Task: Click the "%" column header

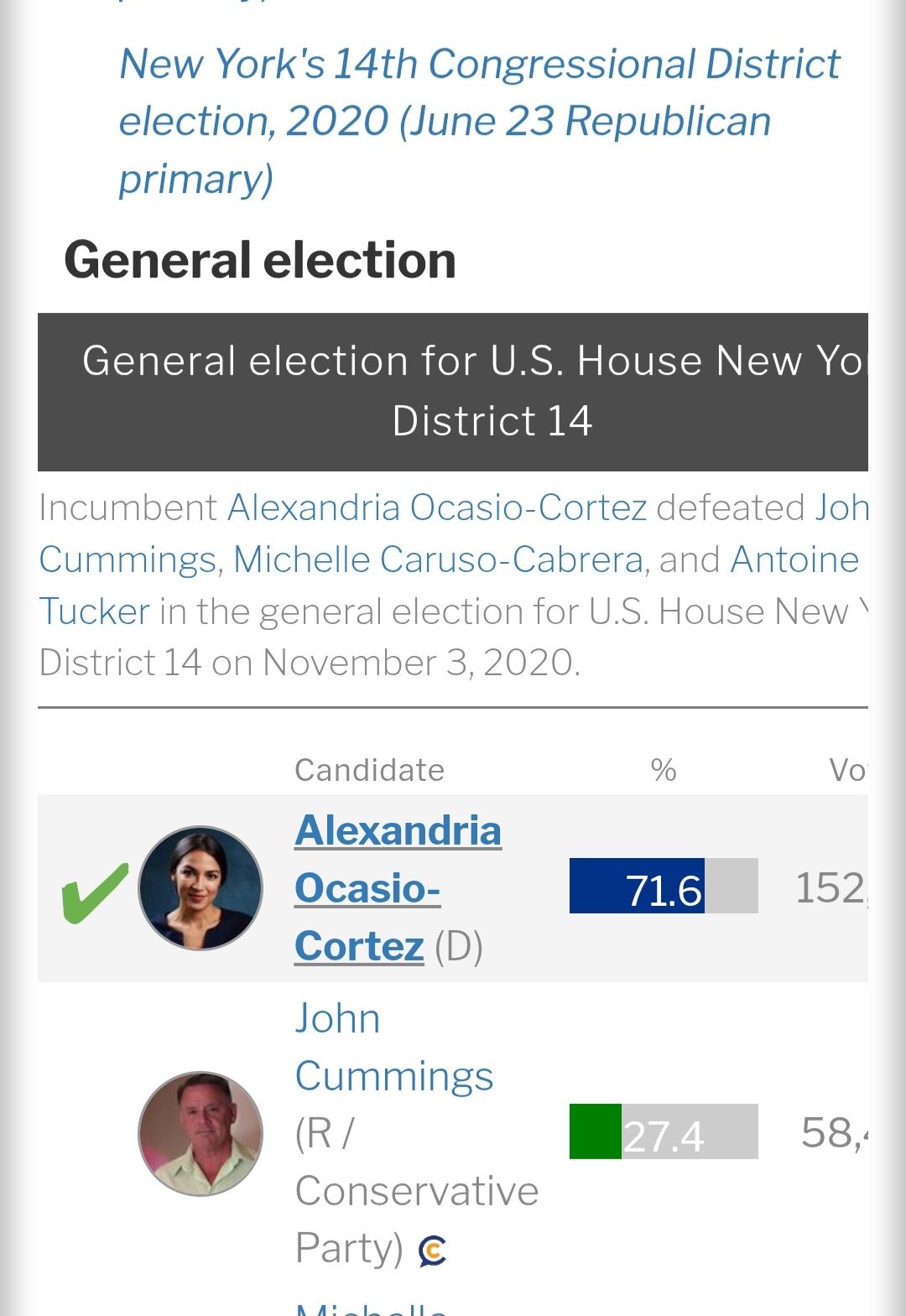Action: 664,770
